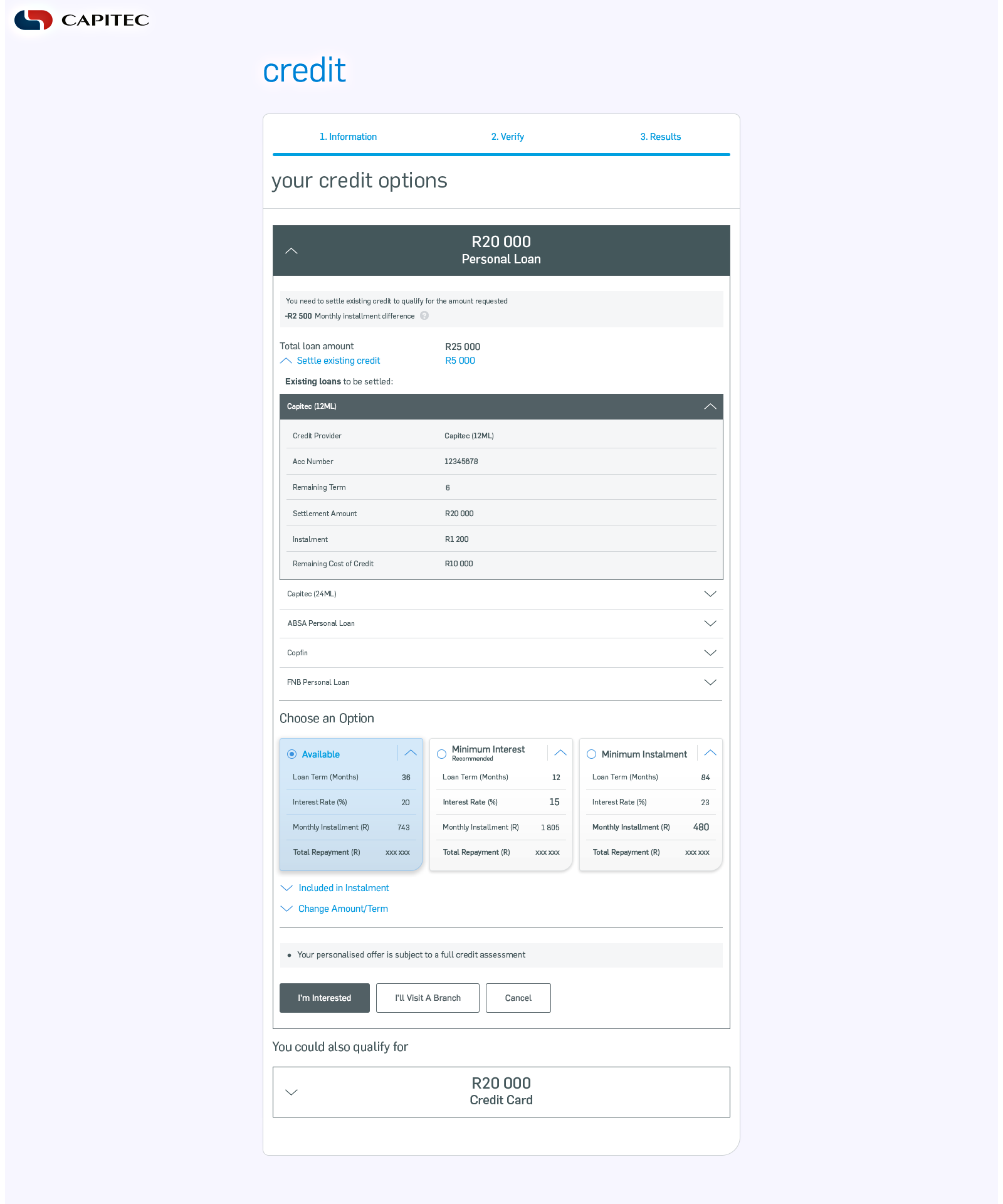Click I'll Visit A Branch button
The image size is (1003, 1204).
coord(428,998)
